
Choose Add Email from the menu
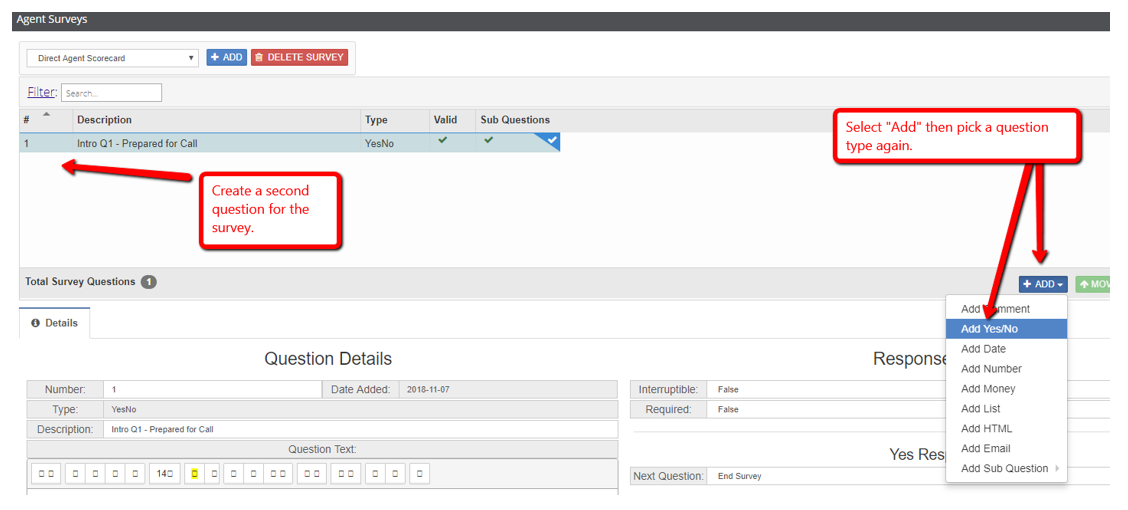point(1006,448)
